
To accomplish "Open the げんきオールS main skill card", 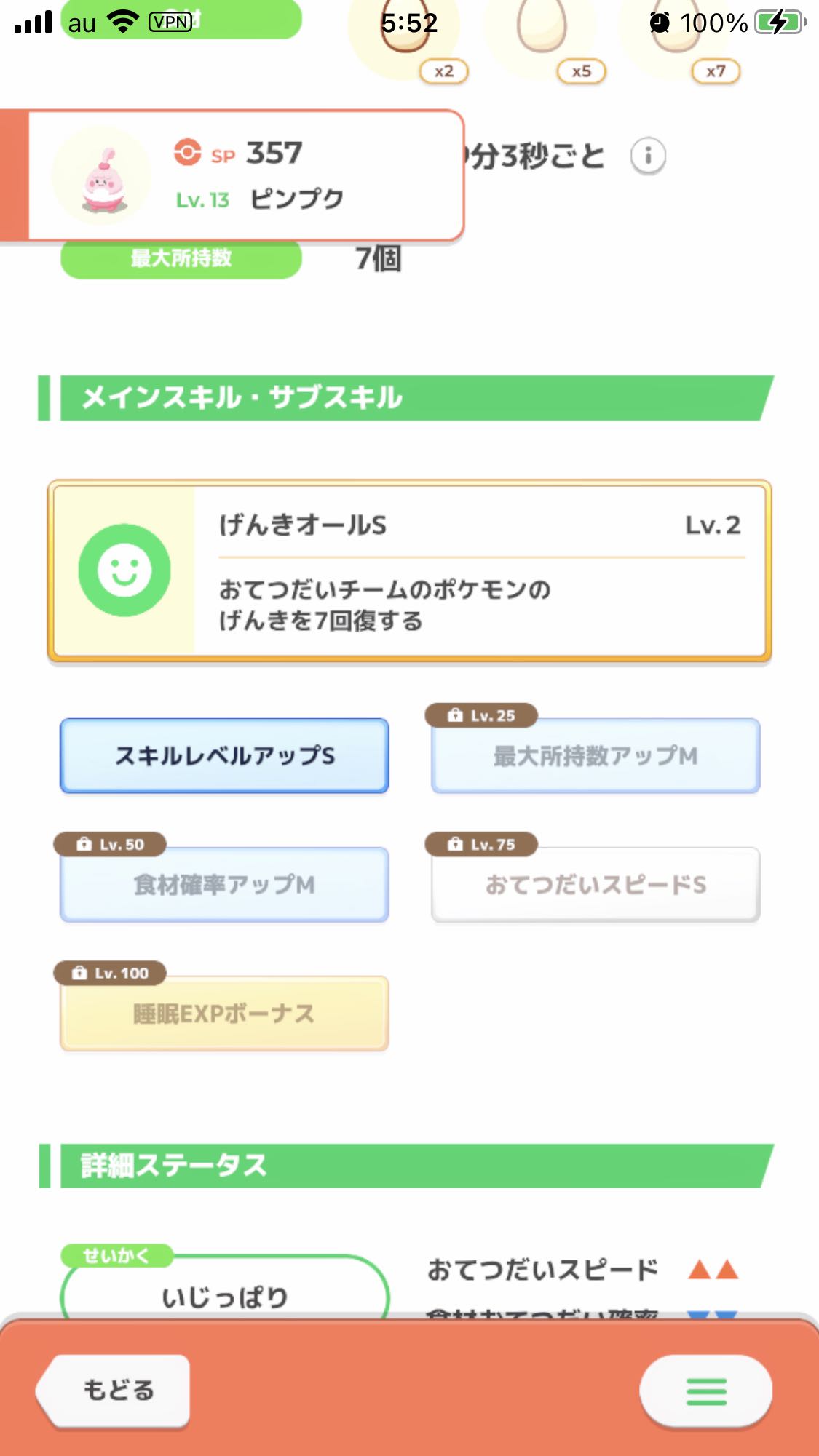I will [409, 570].
